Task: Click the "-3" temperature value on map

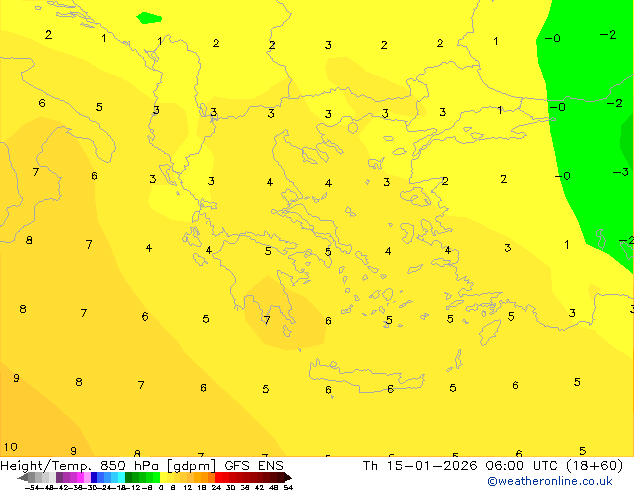Action: 621,172
